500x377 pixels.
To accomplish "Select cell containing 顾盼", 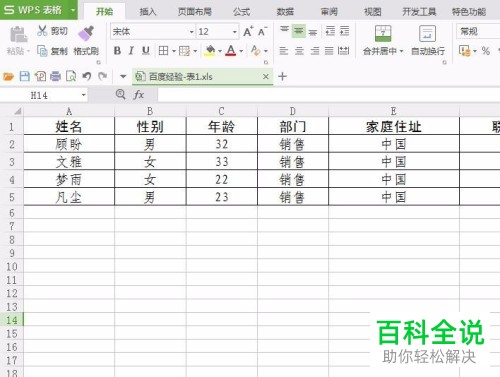I will pos(69,144).
